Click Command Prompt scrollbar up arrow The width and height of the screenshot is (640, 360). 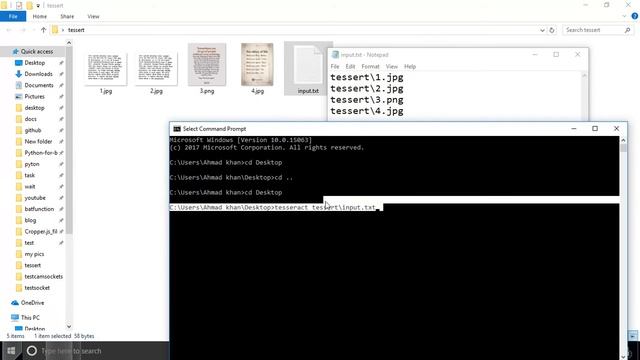pos(623,140)
